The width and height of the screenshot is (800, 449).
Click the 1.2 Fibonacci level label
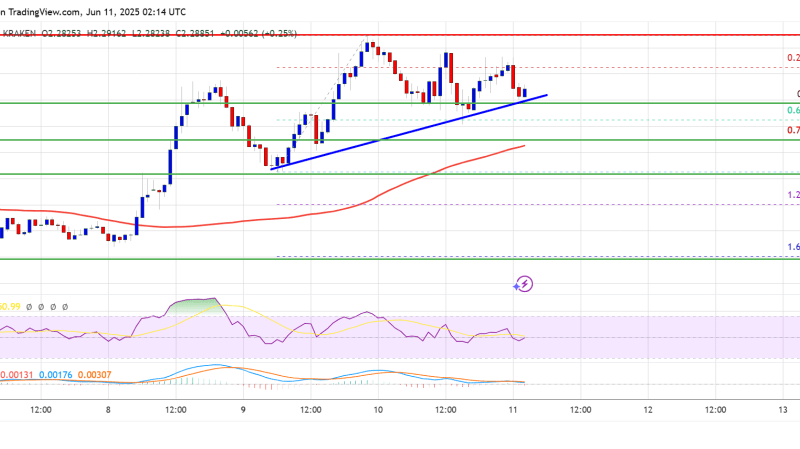(x=793, y=195)
